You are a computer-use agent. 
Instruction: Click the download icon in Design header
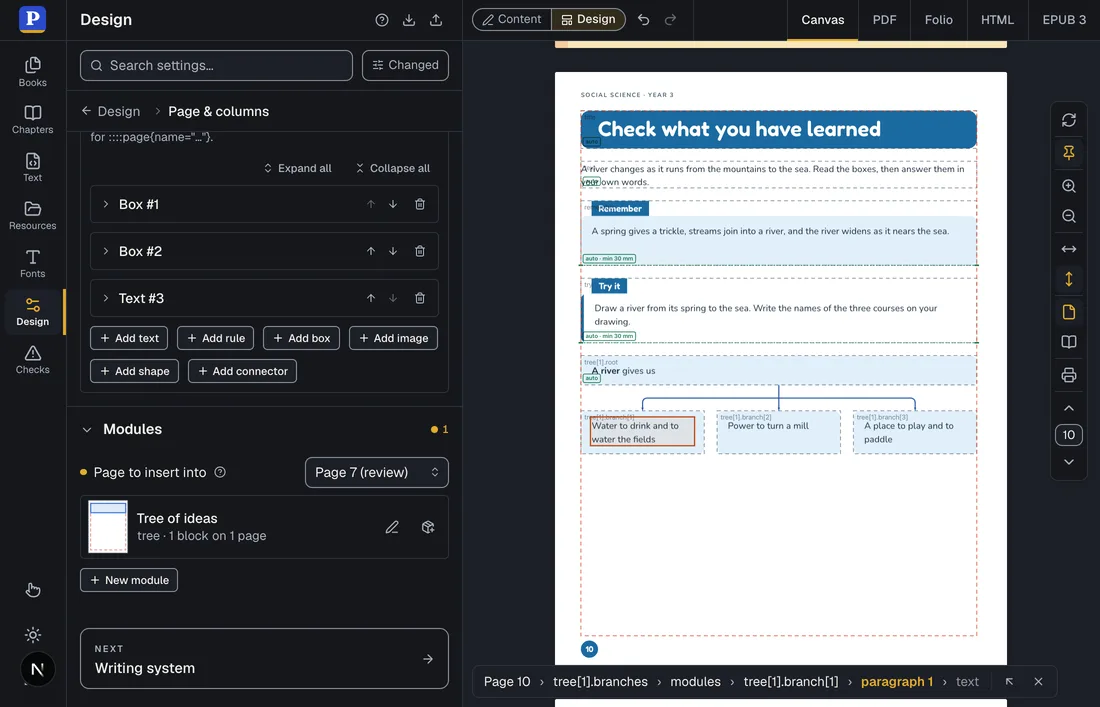point(409,20)
